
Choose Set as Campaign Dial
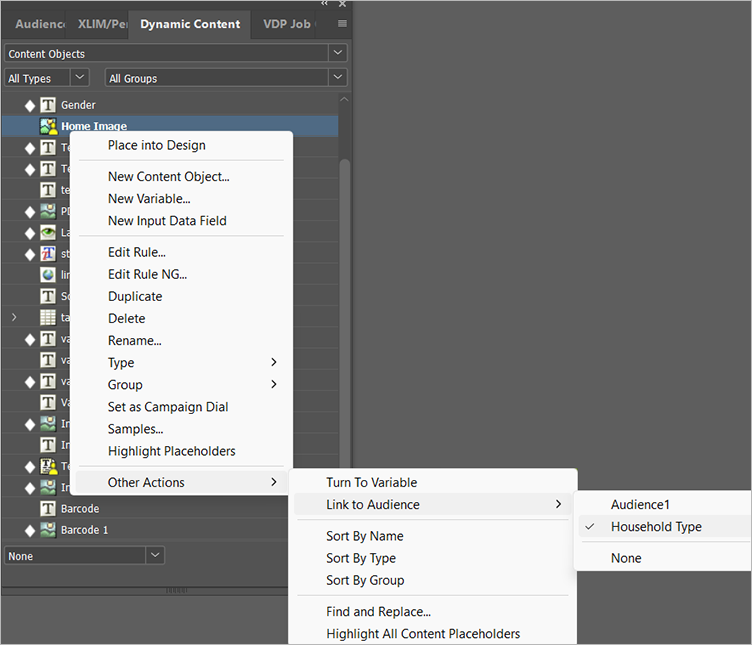168,407
